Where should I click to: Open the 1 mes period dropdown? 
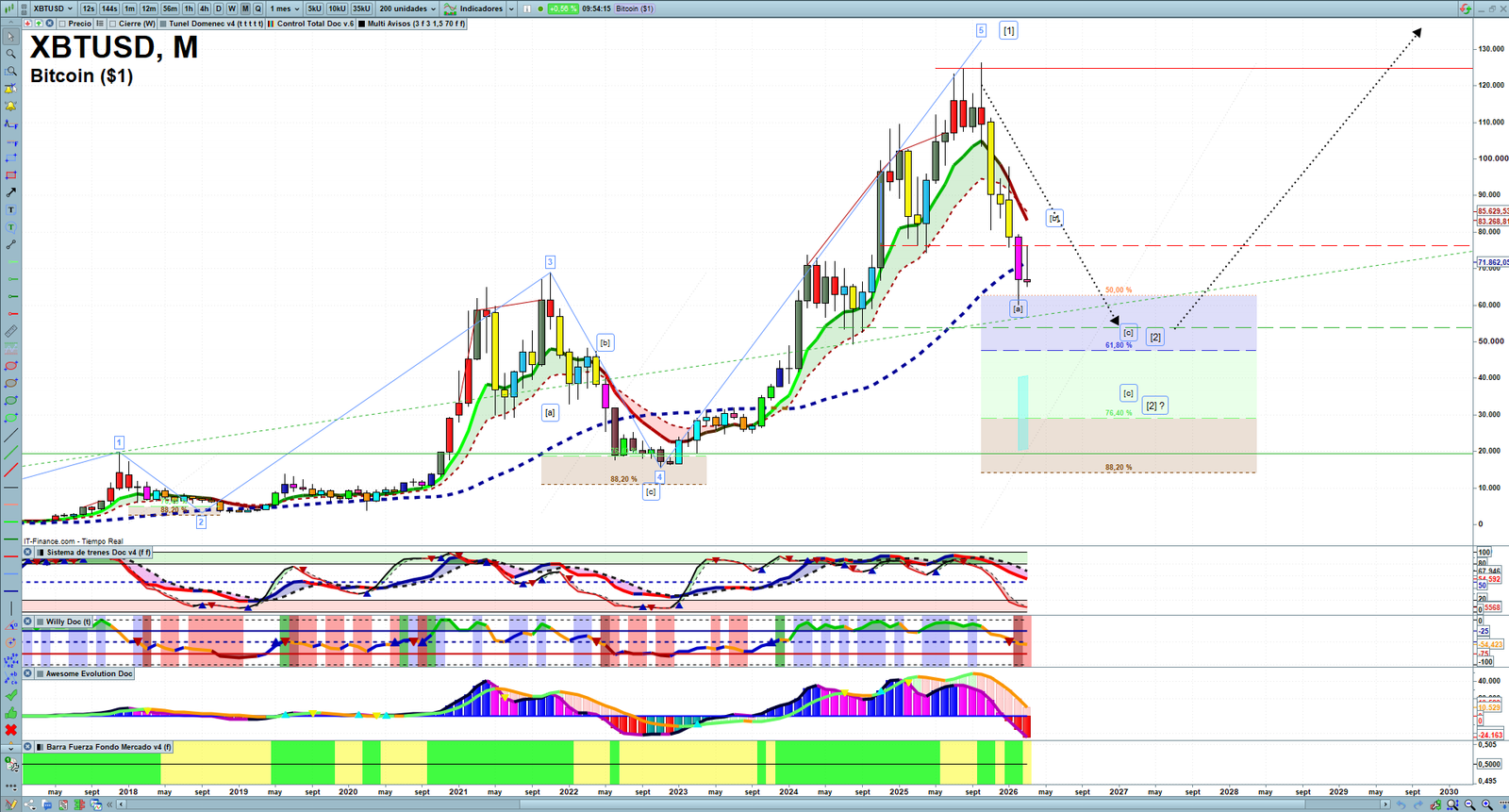(x=285, y=8)
